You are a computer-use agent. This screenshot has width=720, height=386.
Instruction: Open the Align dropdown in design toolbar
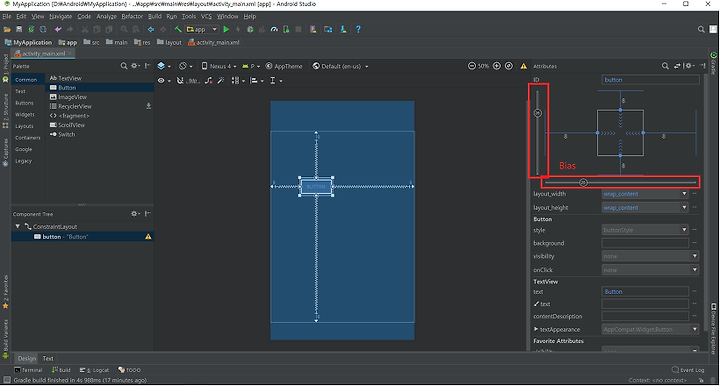click(256, 81)
